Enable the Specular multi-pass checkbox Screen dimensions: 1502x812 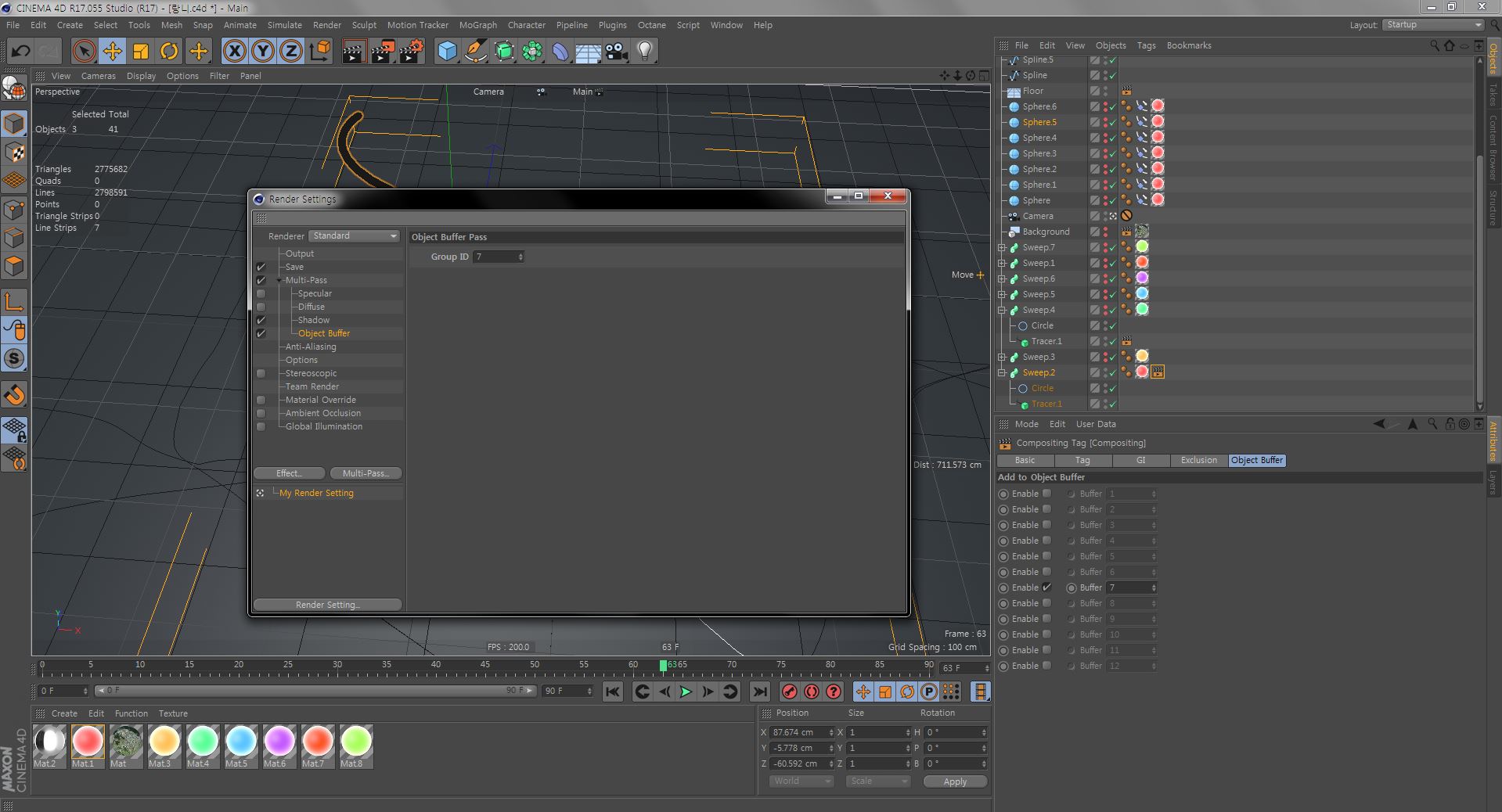coord(261,293)
